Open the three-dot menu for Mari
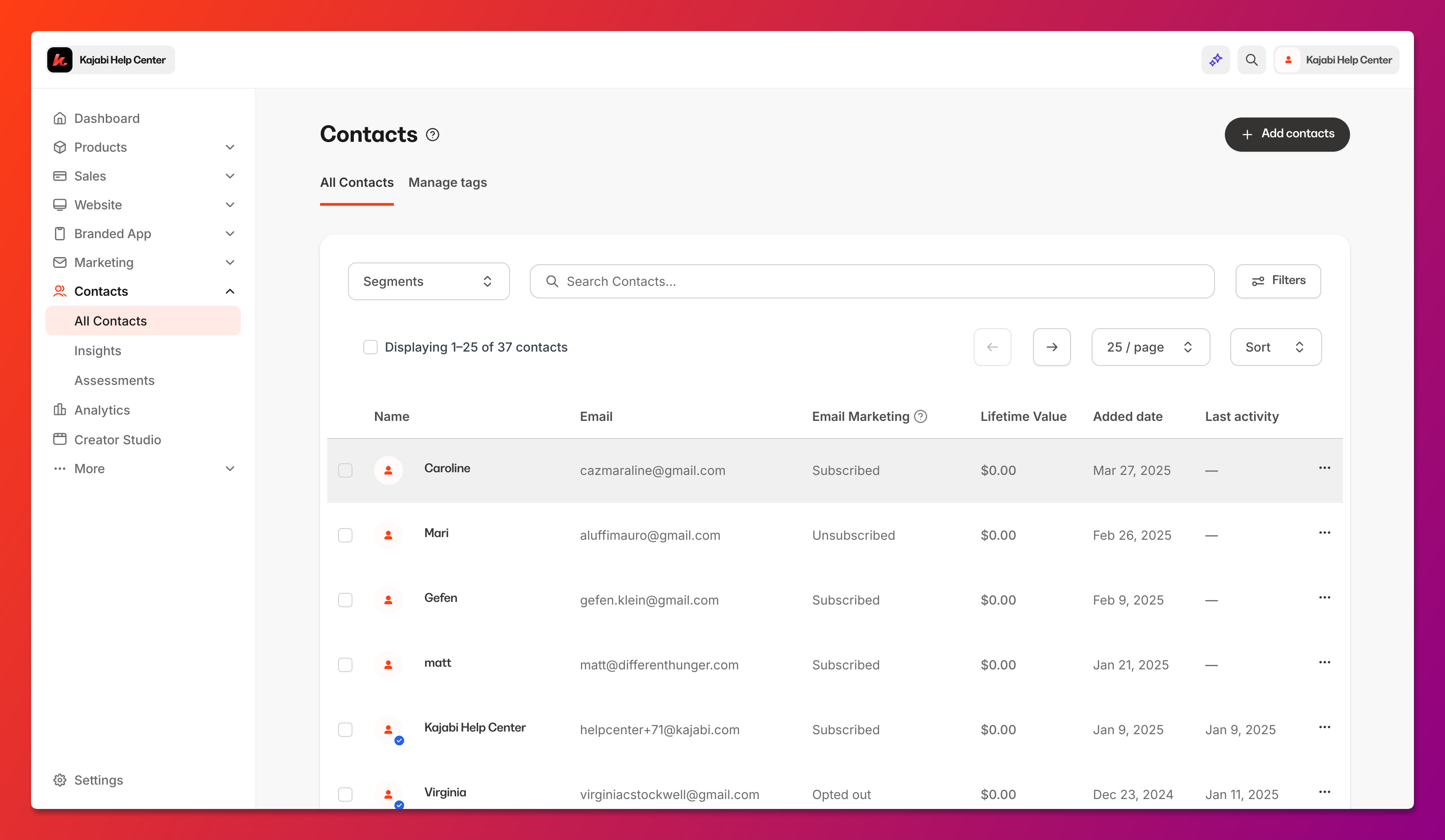The image size is (1445, 840). pyautogui.click(x=1324, y=533)
